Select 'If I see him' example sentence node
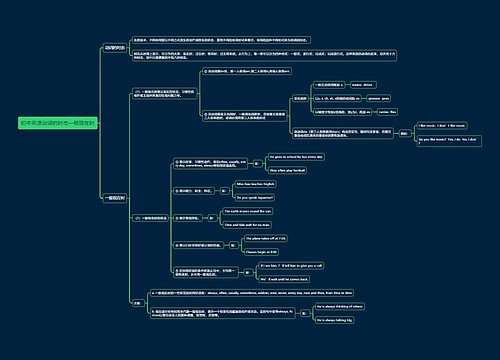Screen dimensions: 500x360 click(x=291, y=266)
